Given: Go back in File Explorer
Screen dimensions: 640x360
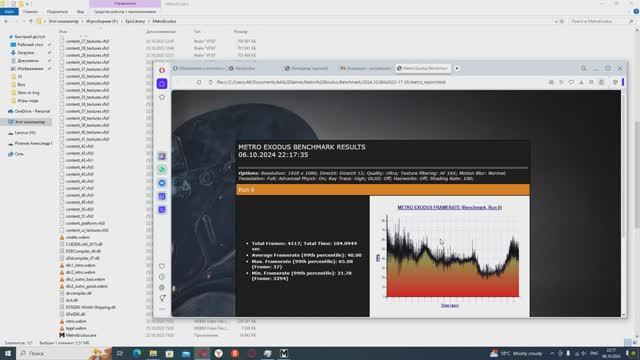Looking at the screenshot, I should [6, 21].
